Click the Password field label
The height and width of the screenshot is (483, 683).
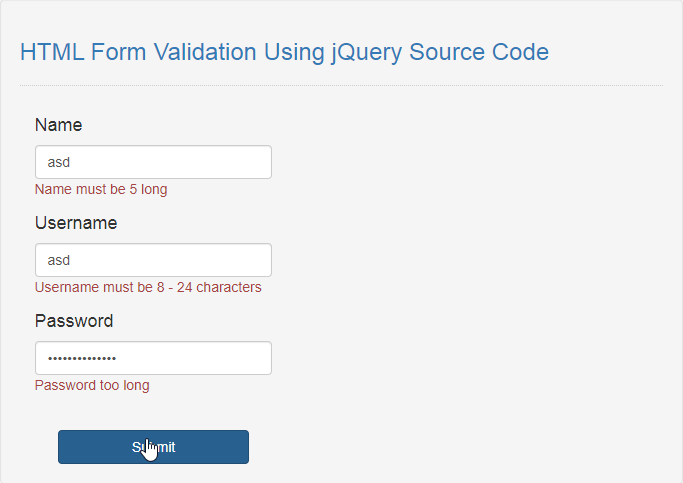(74, 321)
